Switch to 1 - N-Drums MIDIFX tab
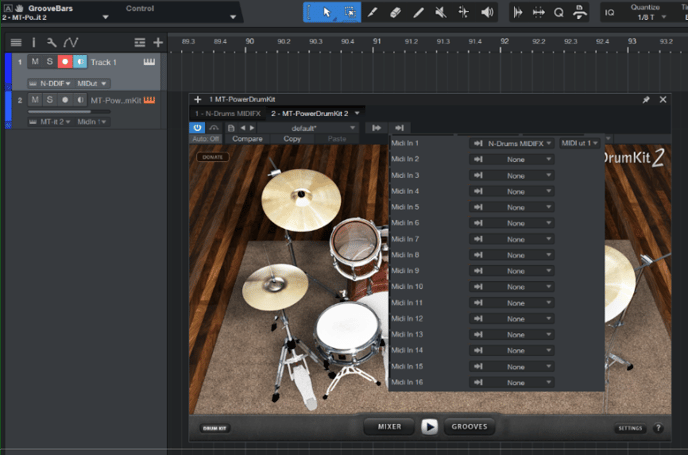Viewport: 688px width, 455px height. pyautogui.click(x=228, y=114)
